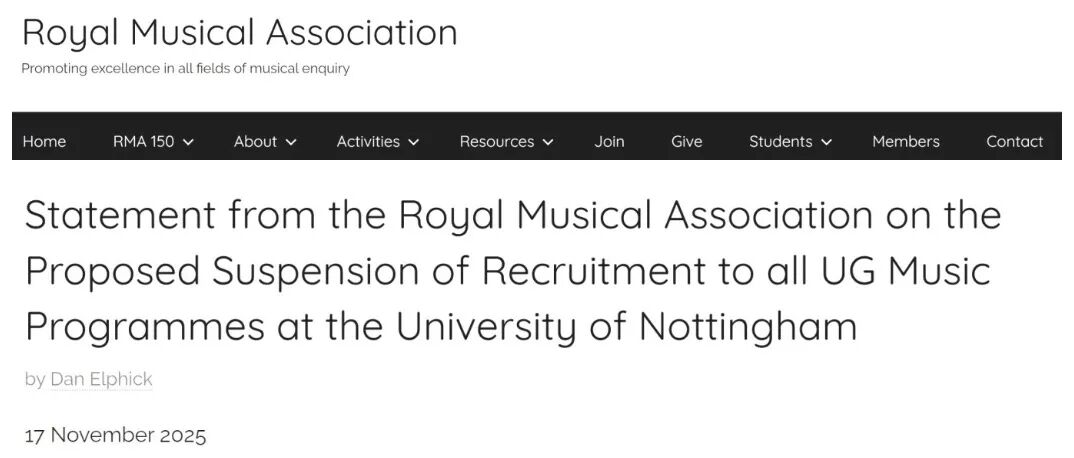Click the RMA 150 menu label
The image size is (1074, 458).
click(143, 142)
